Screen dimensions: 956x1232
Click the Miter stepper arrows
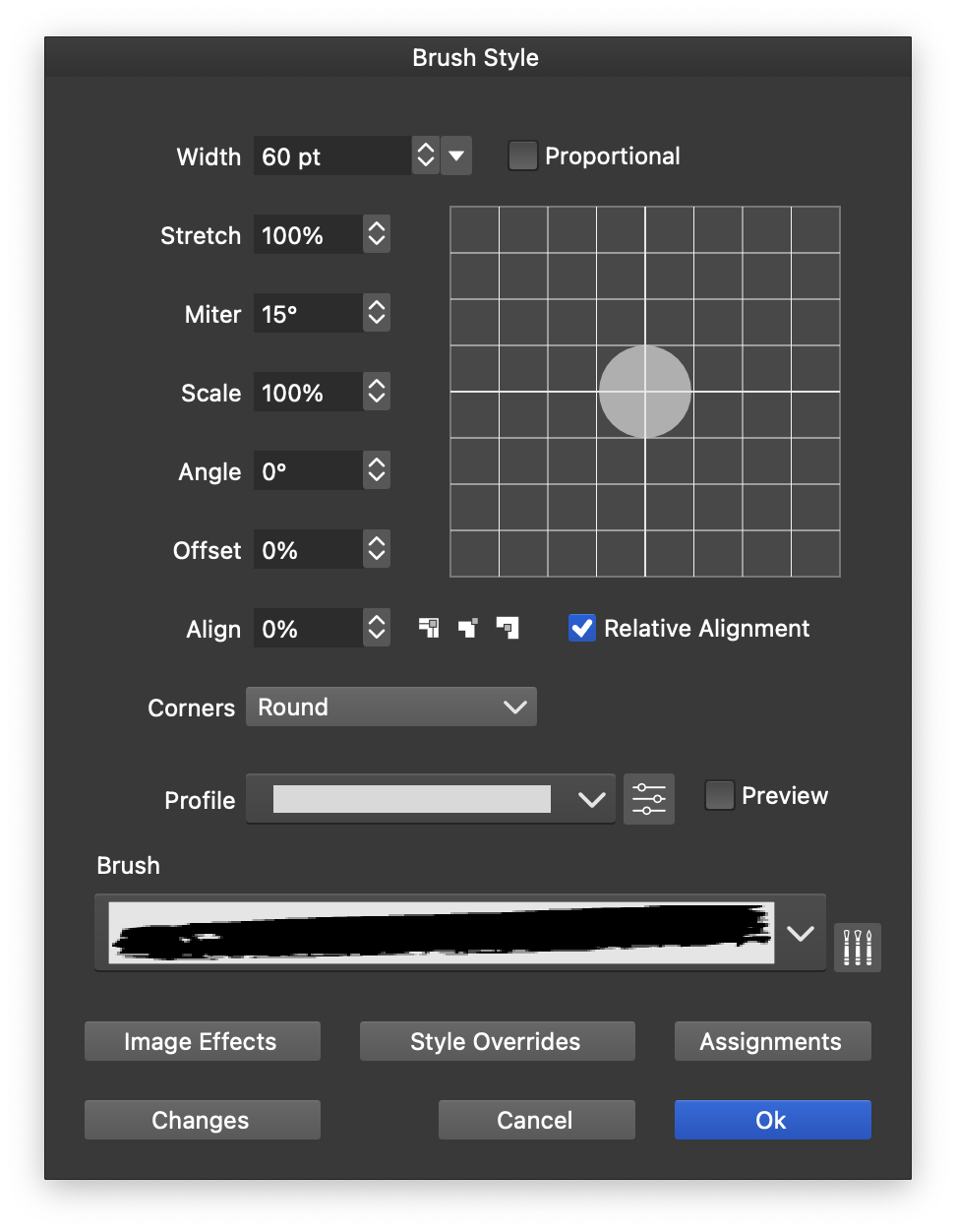coord(376,314)
